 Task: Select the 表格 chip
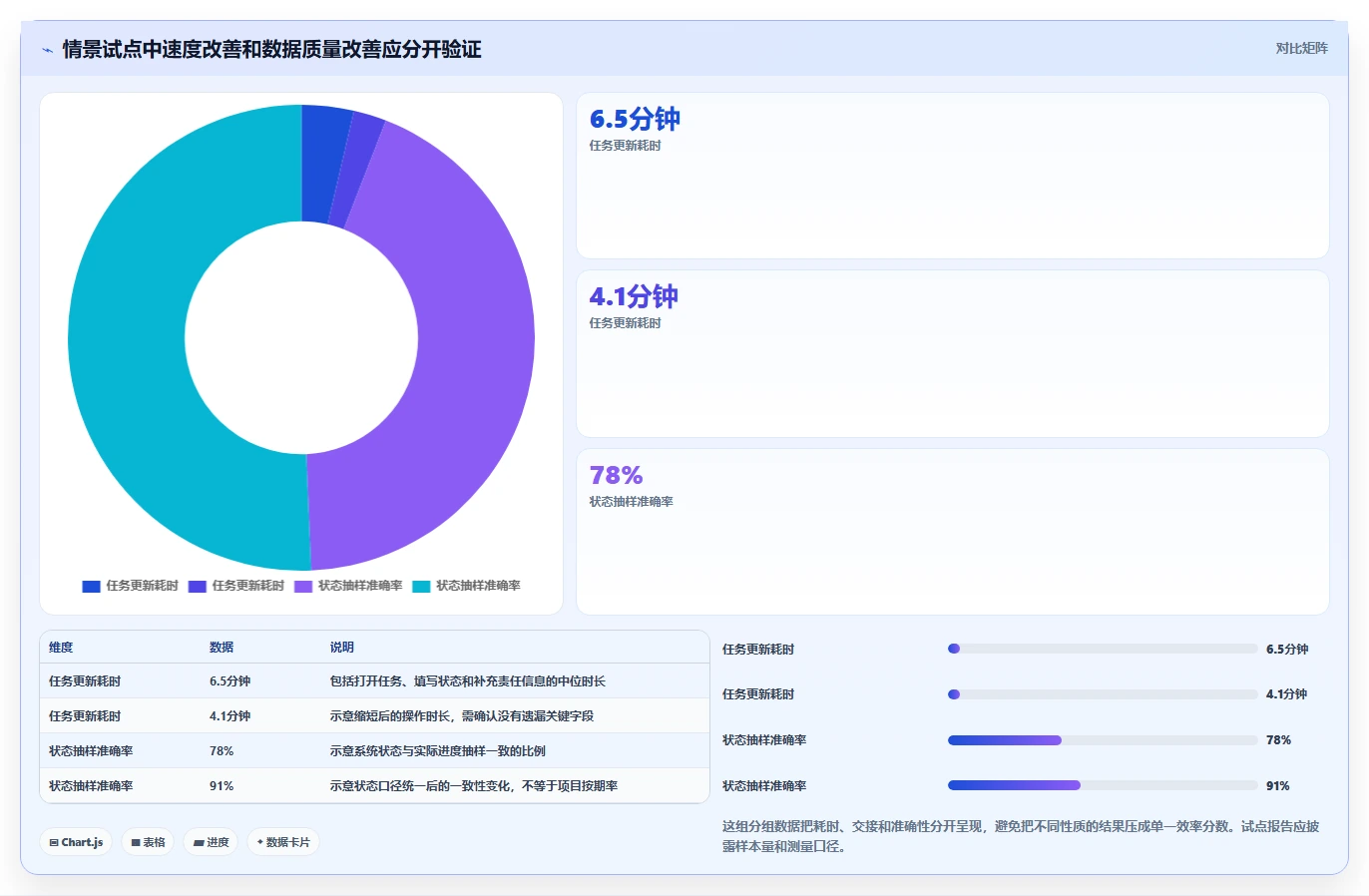[148, 842]
